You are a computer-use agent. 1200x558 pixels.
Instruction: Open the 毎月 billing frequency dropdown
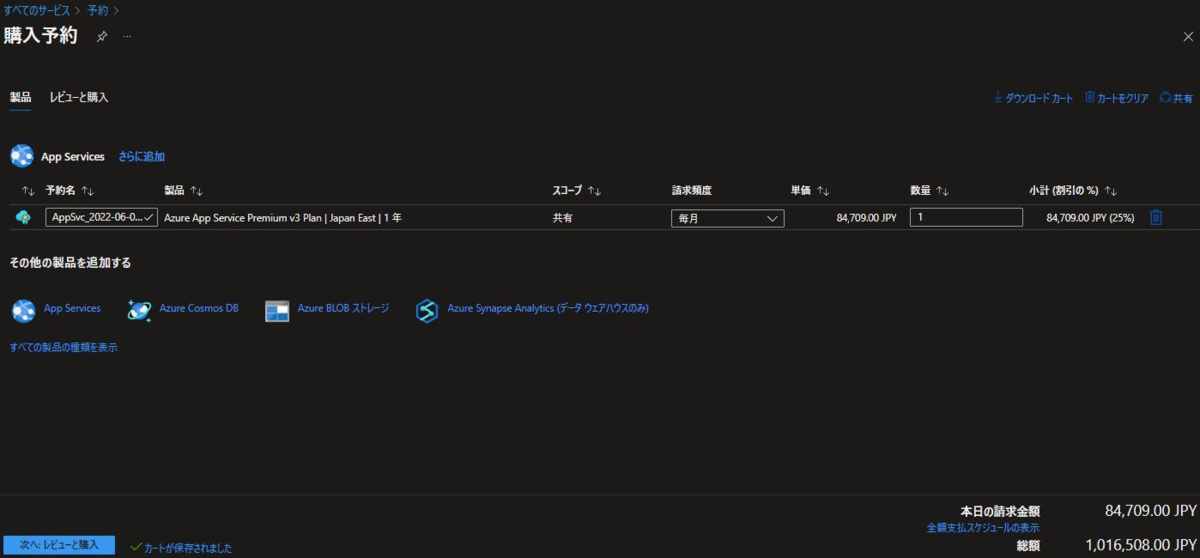(x=727, y=218)
